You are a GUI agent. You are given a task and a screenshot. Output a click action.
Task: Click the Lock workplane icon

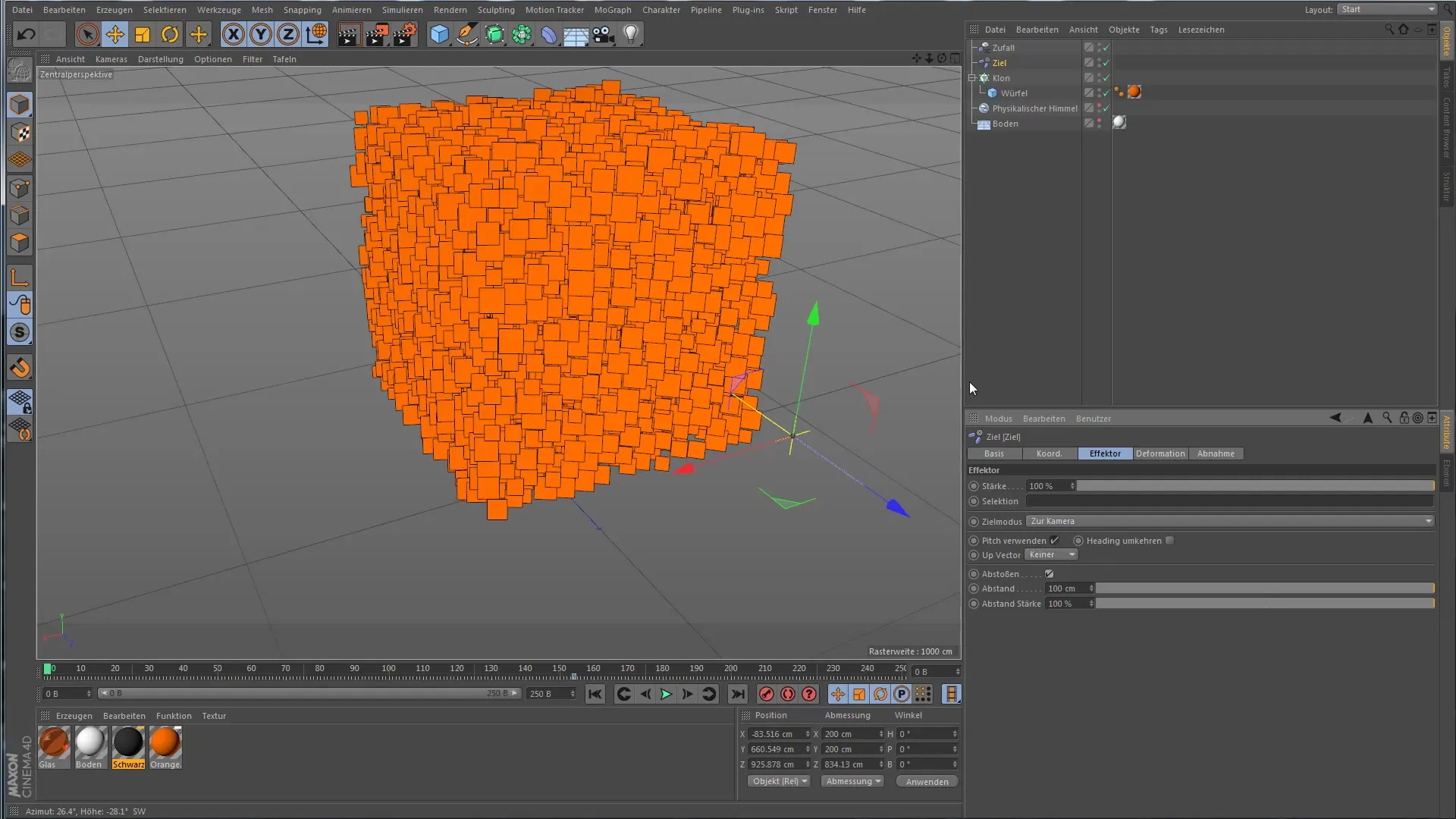(x=20, y=401)
